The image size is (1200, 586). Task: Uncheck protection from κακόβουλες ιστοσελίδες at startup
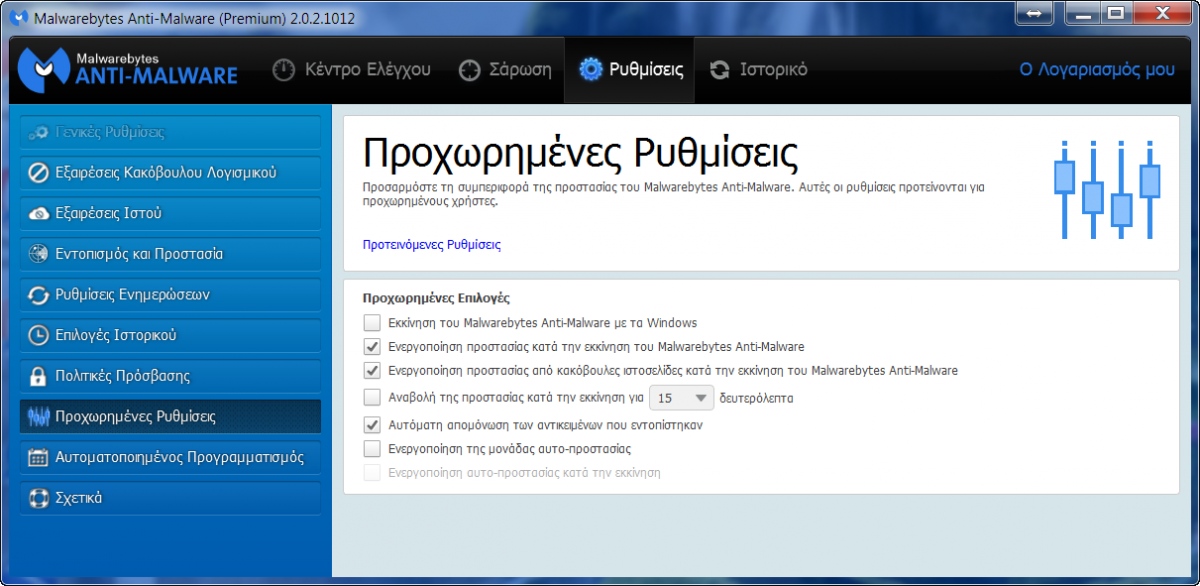(x=372, y=371)
